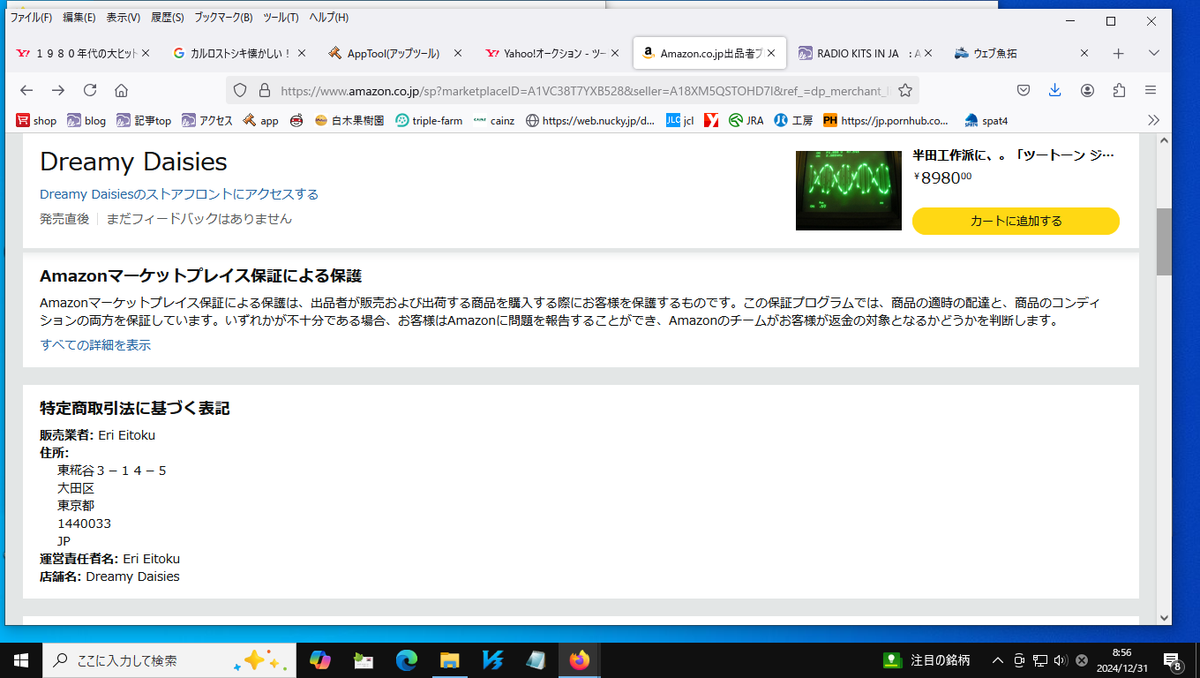Save the page to Pocket
This screenshot has height=678, width=1200.
coord(1023,90)
